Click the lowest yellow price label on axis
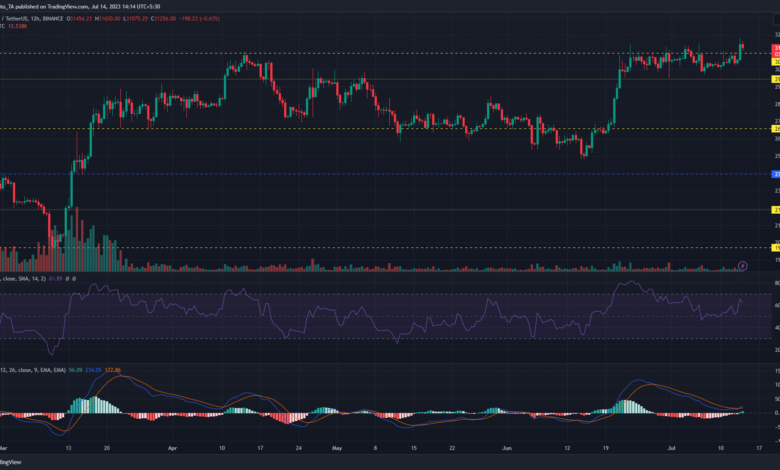780x470 pixels. [x=775, y=247]
